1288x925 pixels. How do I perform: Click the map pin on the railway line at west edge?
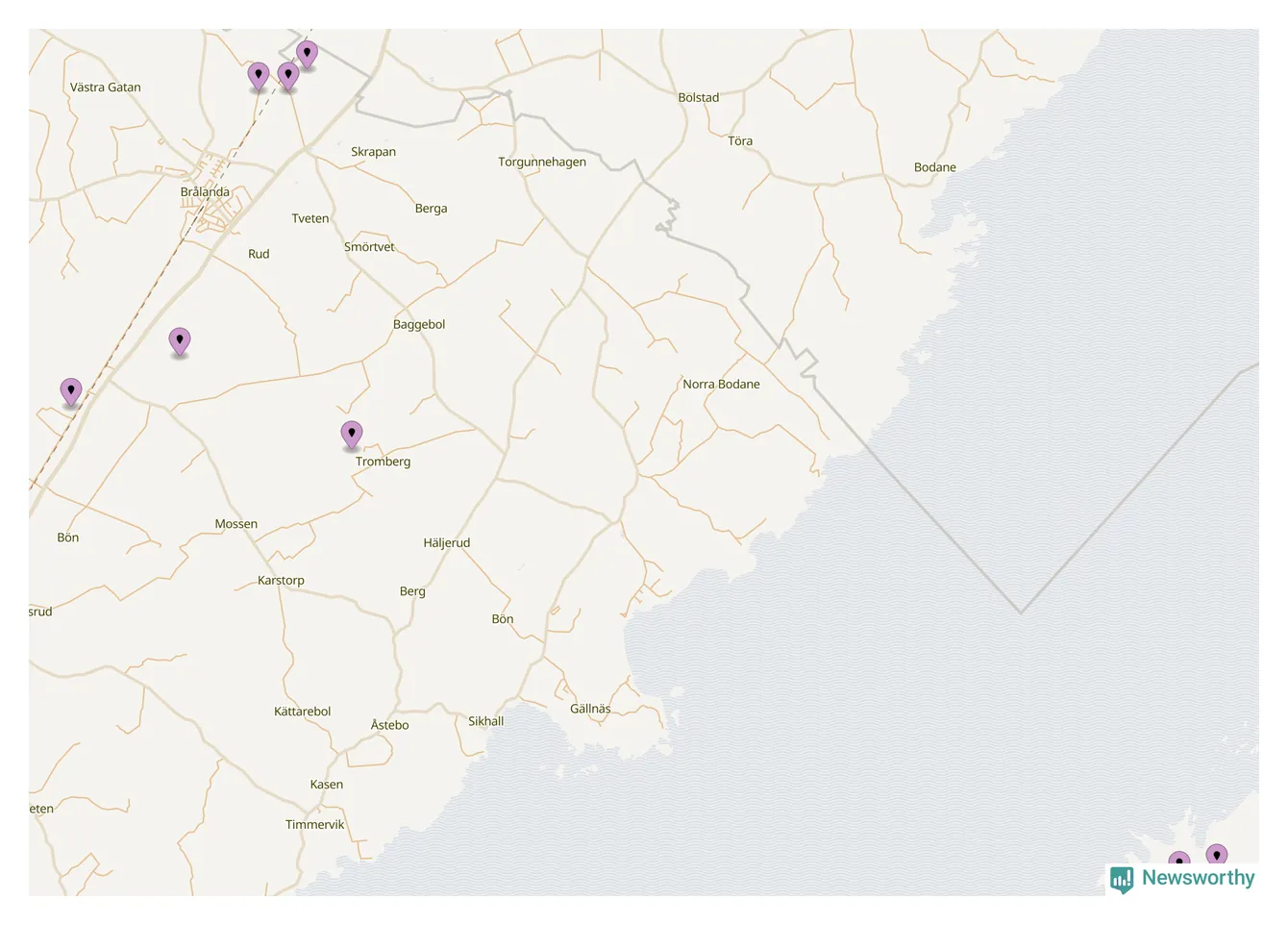coord(71,392)
